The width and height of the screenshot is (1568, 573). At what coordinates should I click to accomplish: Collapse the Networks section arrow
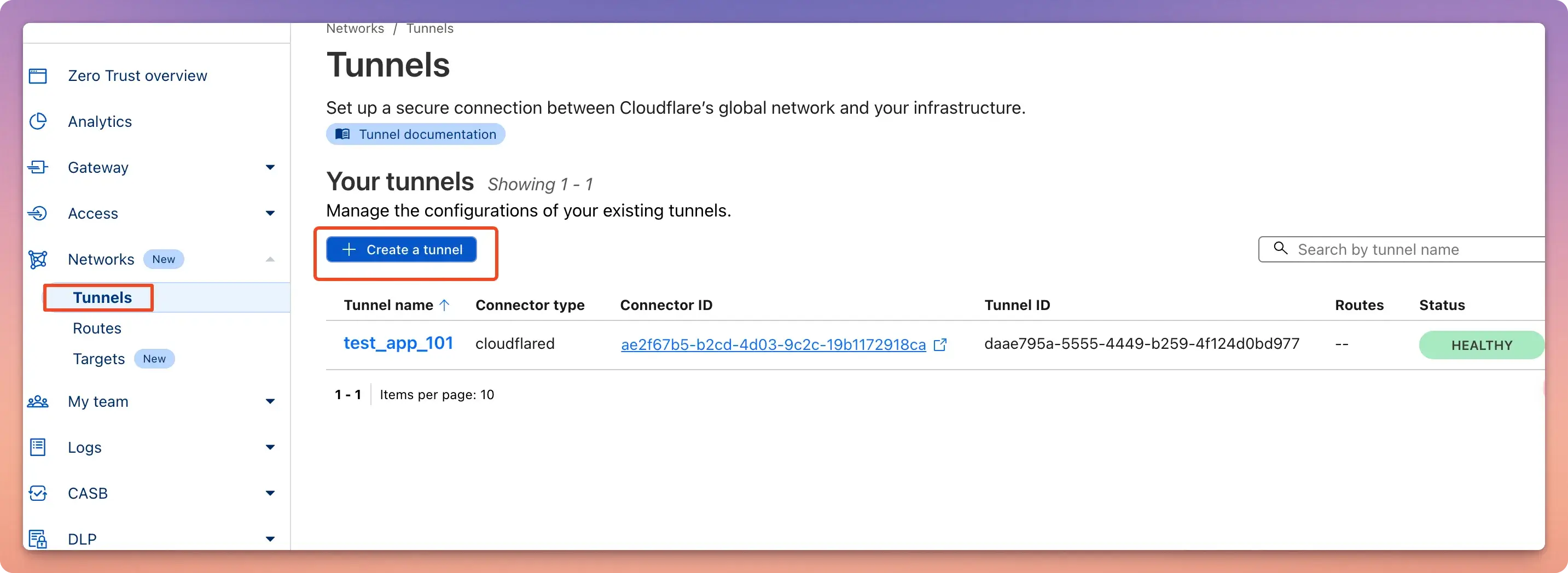(270, 260)
